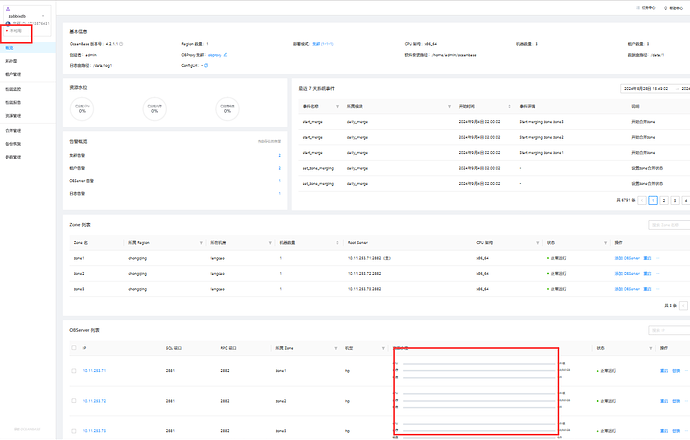Open the 任务中心 icon in the top bar
The image size is (690, 440).
pos(638,8)
